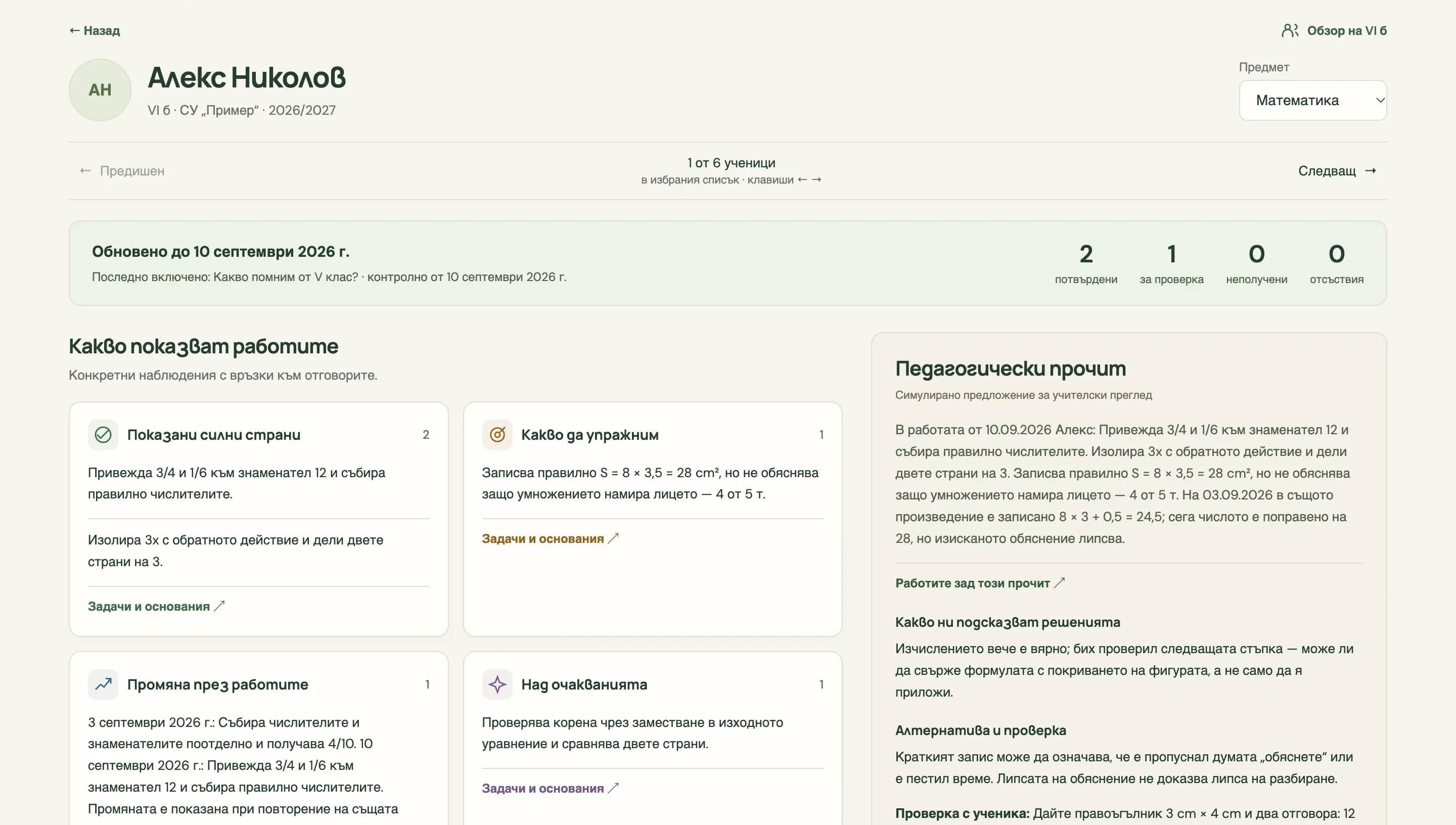Screen dimensions: 1456x825
Task: Open Задачи и основания under Над очакванията
Action: [x=550, y=788]
